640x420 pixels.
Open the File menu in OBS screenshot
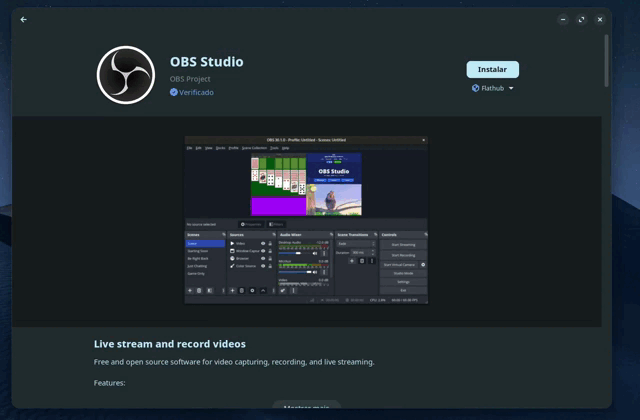(189, 148)
